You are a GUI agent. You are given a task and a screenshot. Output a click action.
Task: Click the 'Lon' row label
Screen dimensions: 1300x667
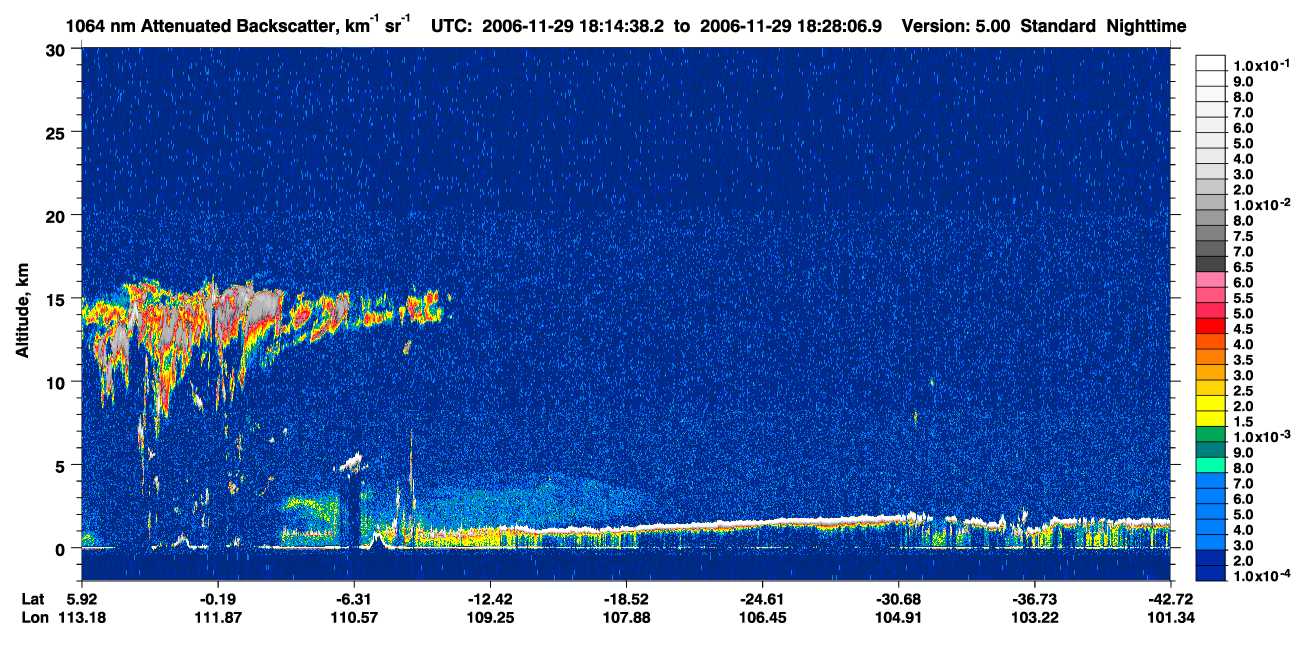pyautogui.click(x=34, y=617)
